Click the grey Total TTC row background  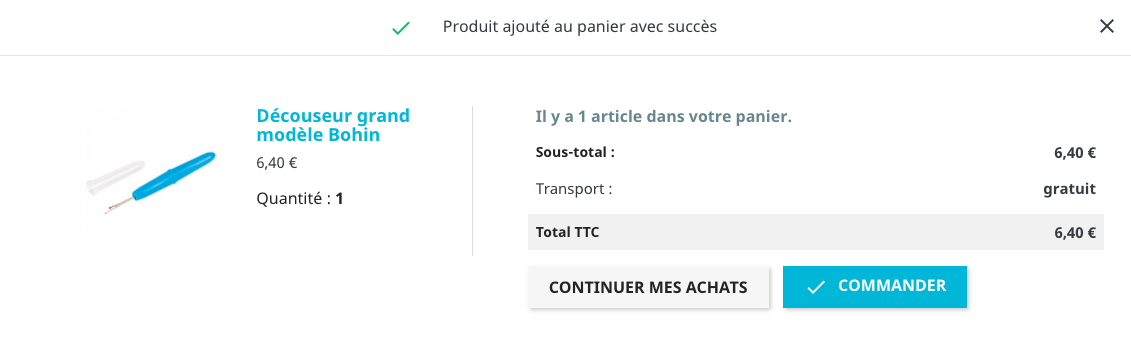pos(816,232)
